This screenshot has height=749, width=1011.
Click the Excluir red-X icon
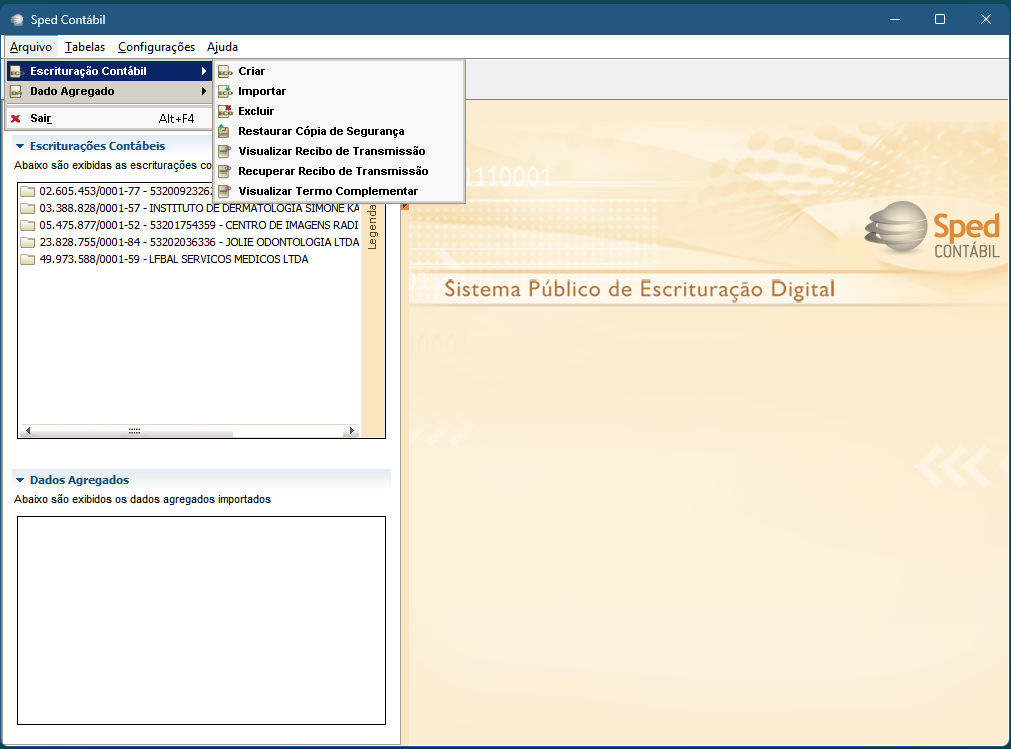click(x=225, y=112)
